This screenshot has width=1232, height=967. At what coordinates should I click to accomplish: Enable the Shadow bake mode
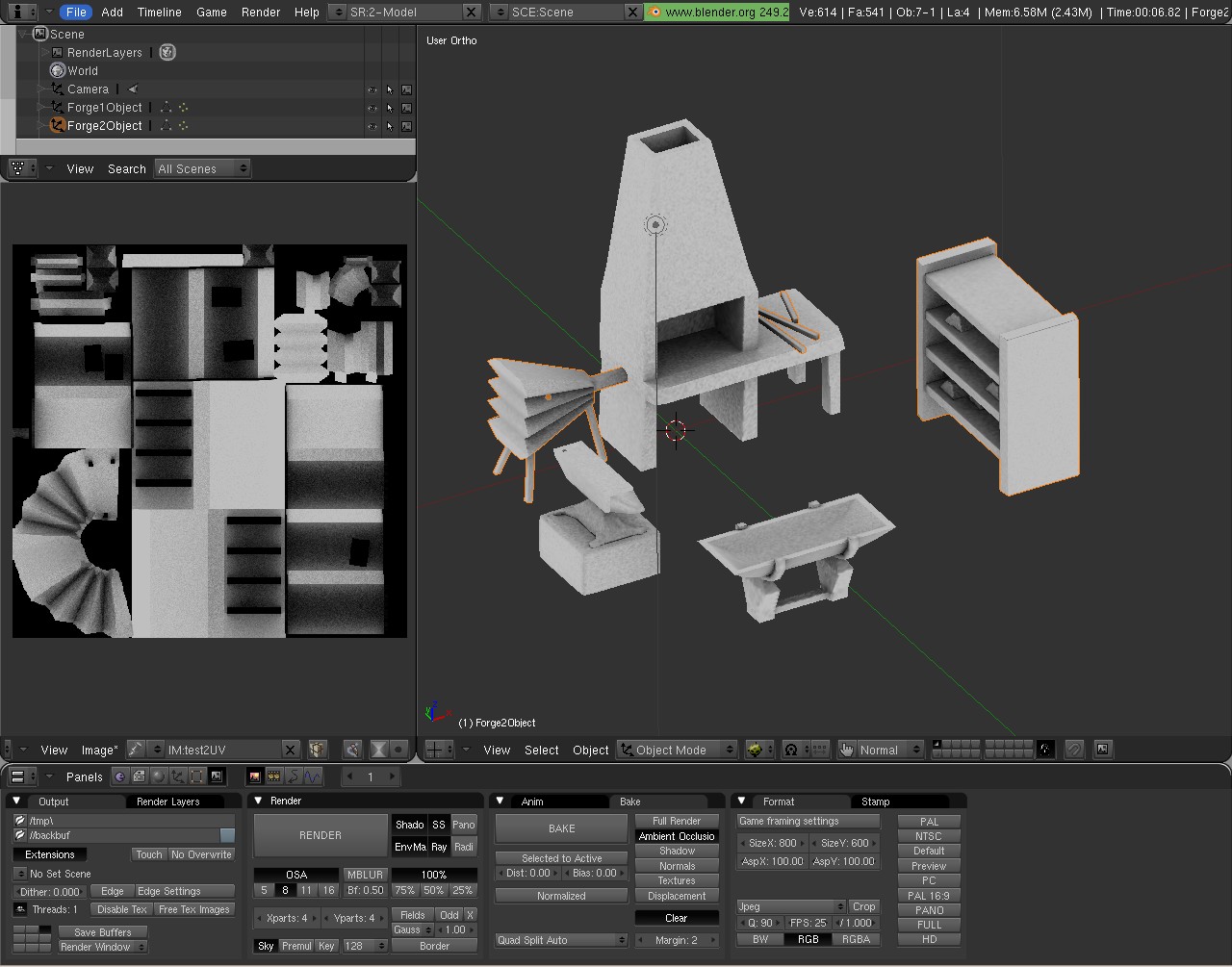[677, 852]
